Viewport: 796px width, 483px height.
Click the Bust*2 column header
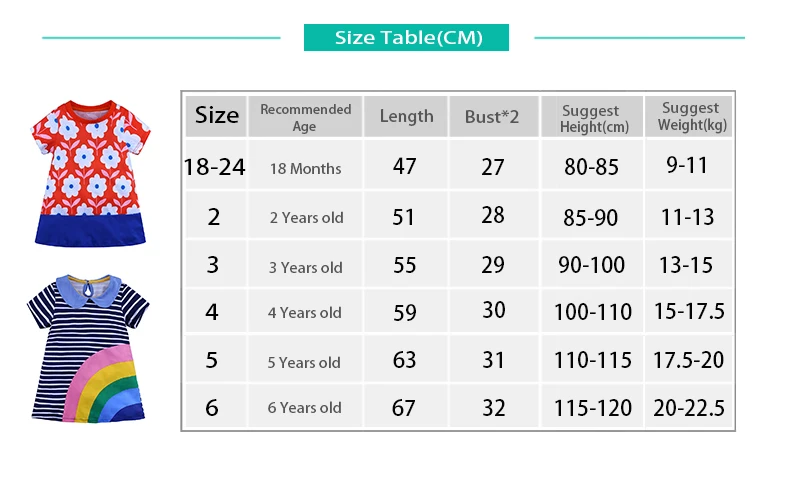[x=493, y=117]
